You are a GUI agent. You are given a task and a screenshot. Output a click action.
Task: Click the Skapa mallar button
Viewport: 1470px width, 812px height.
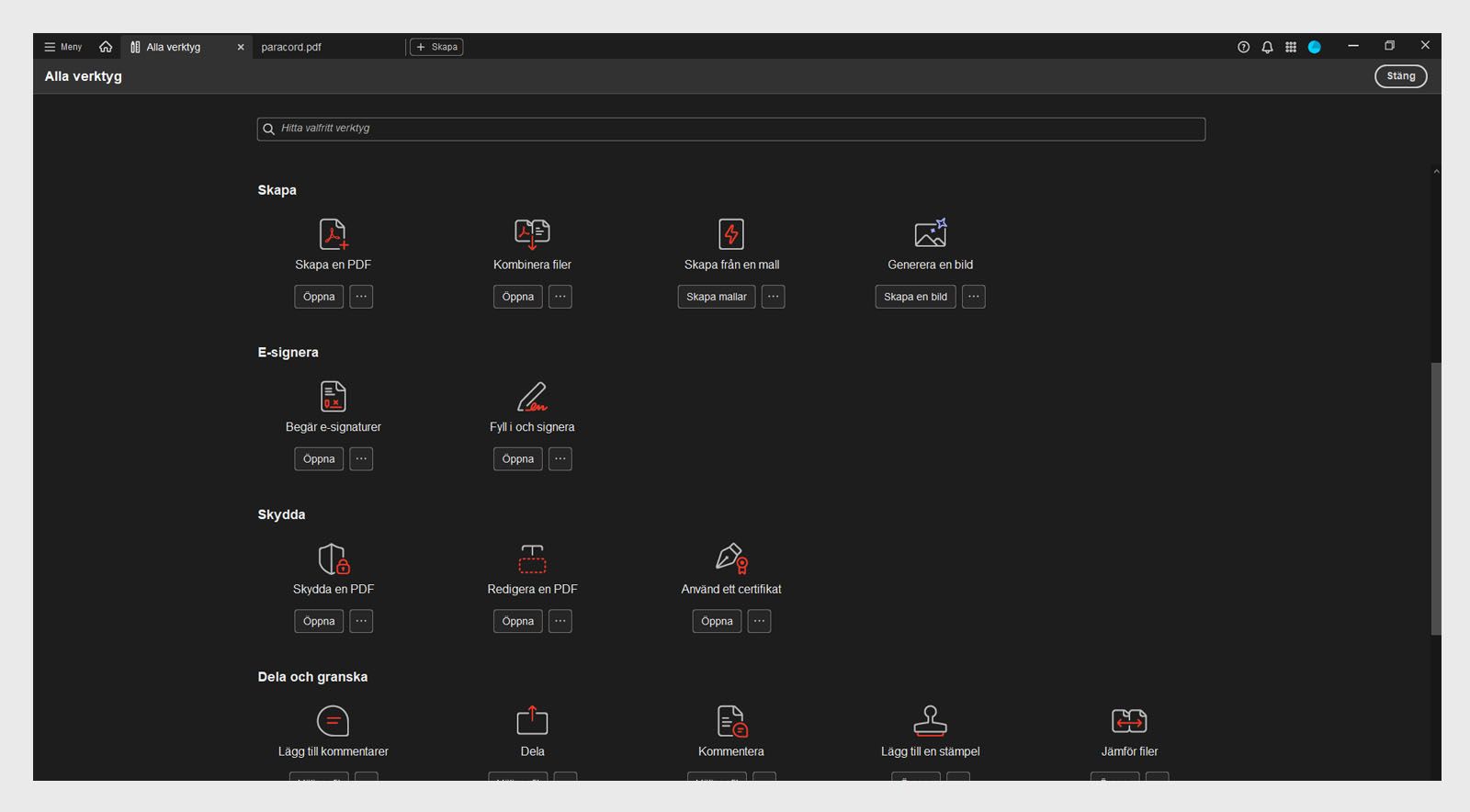coord(717,297)
